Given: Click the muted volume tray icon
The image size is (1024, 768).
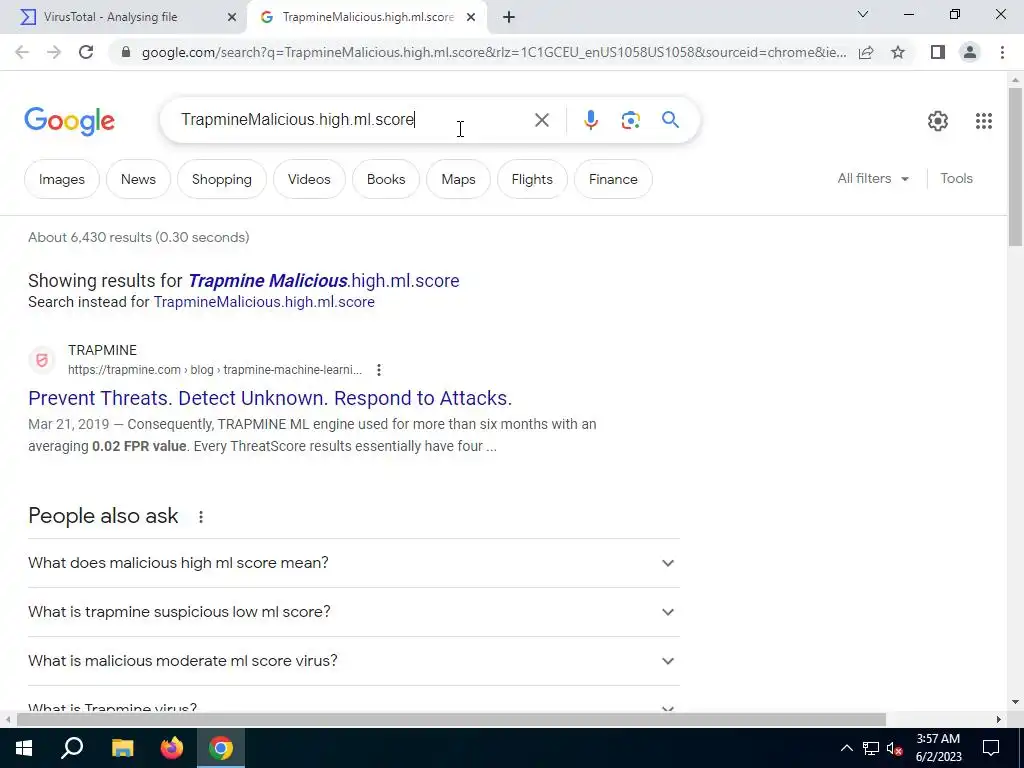Looking at the screenshot, I should coord(895,748).
